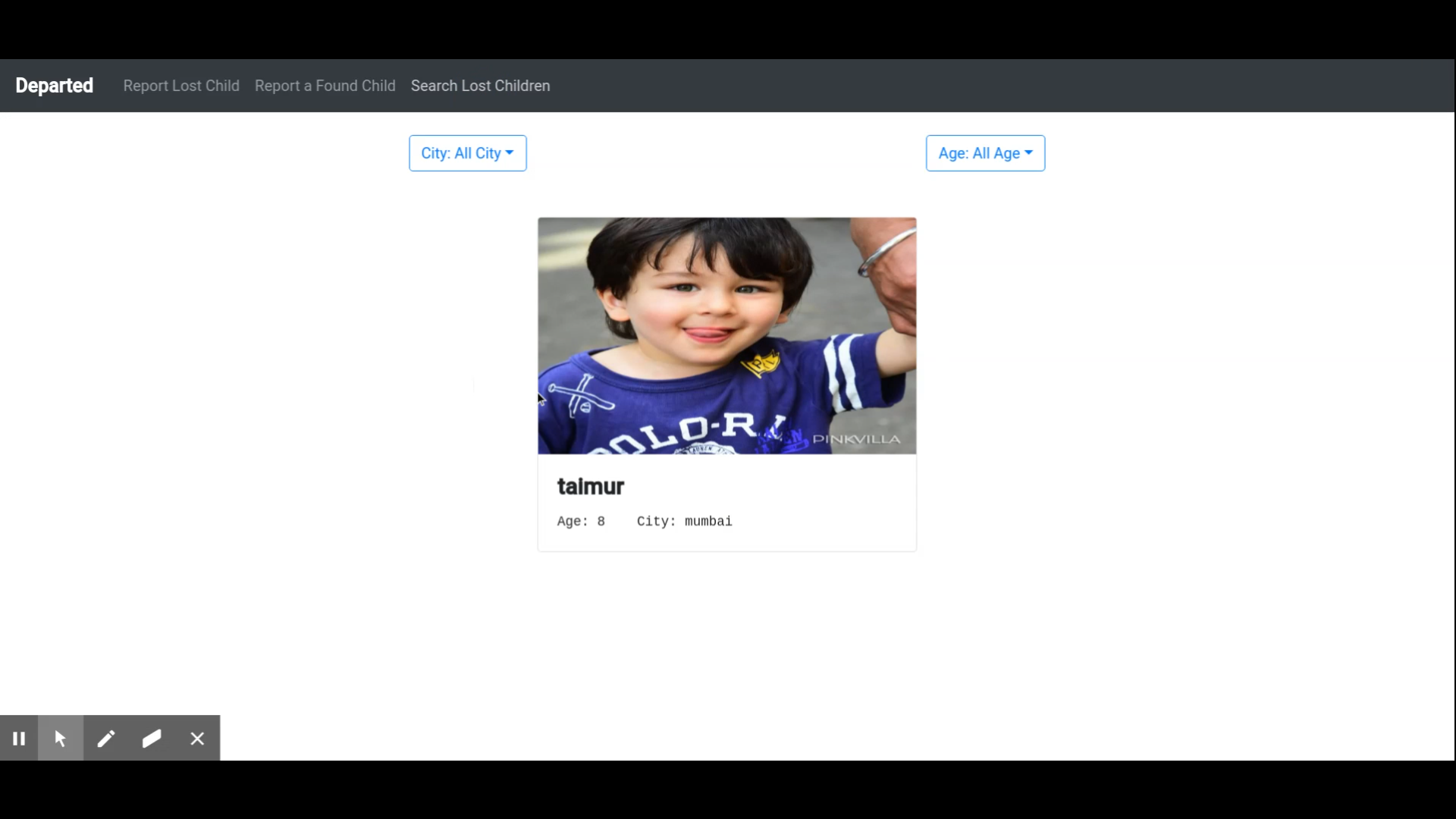Select the pencil drawing tool

click(106, 738)
